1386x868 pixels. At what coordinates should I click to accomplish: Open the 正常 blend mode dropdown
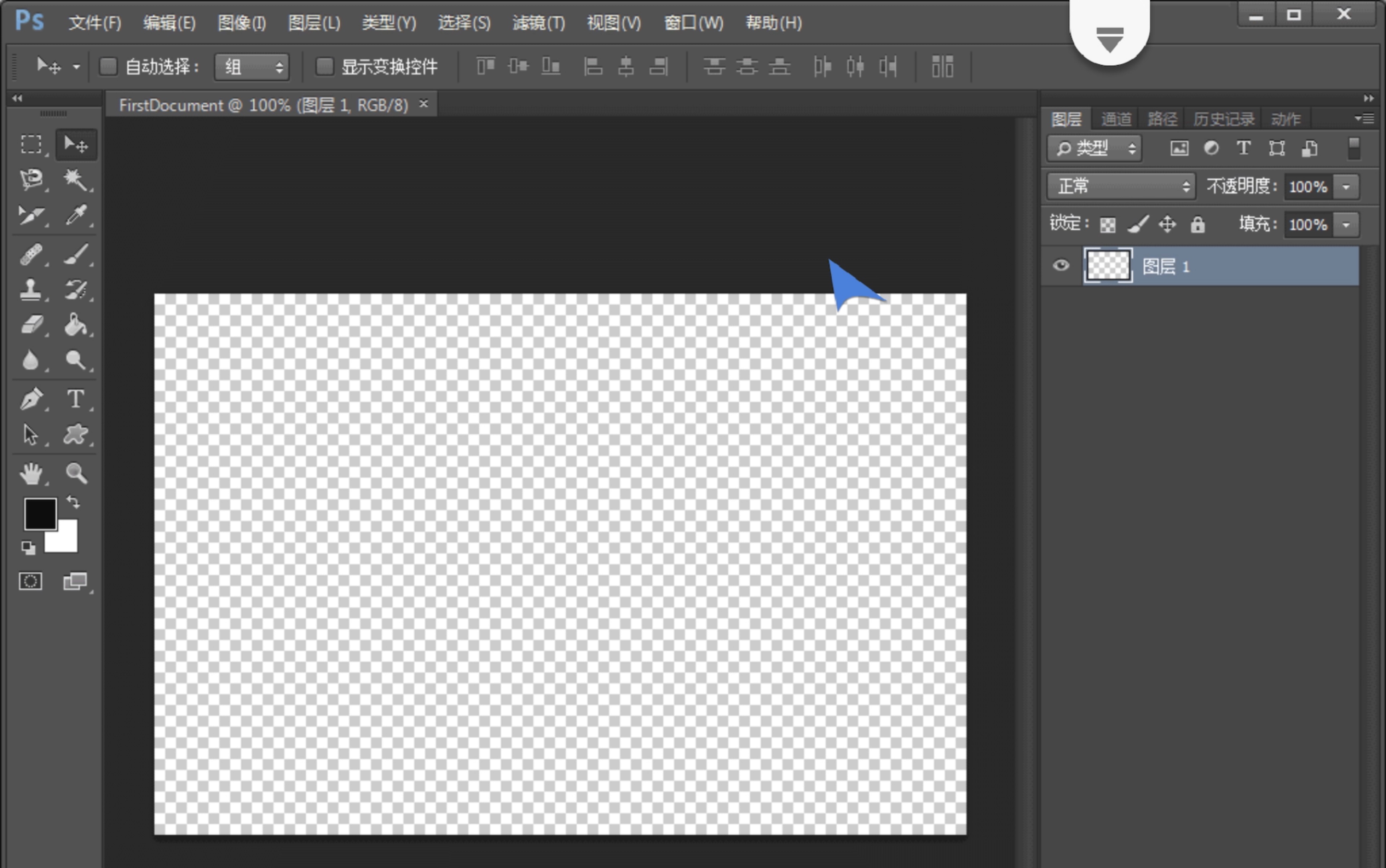point(1121,186)
